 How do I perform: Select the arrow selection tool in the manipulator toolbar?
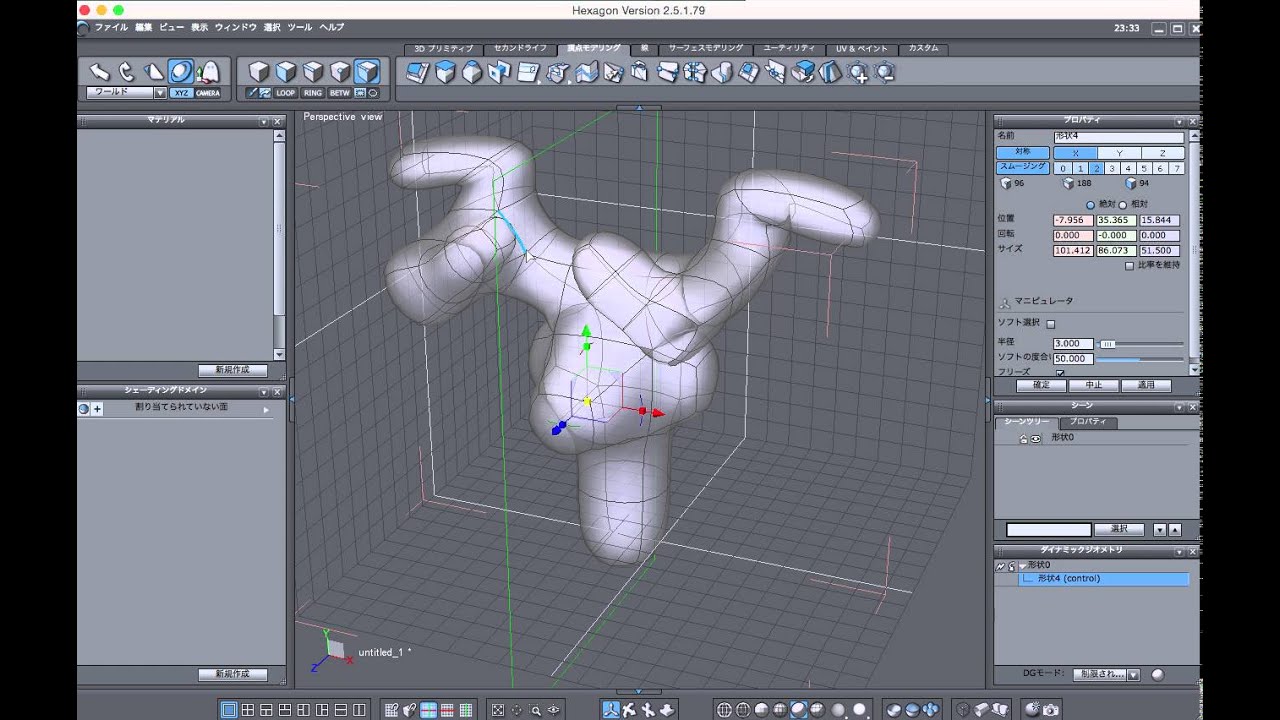tap(99, 71)
